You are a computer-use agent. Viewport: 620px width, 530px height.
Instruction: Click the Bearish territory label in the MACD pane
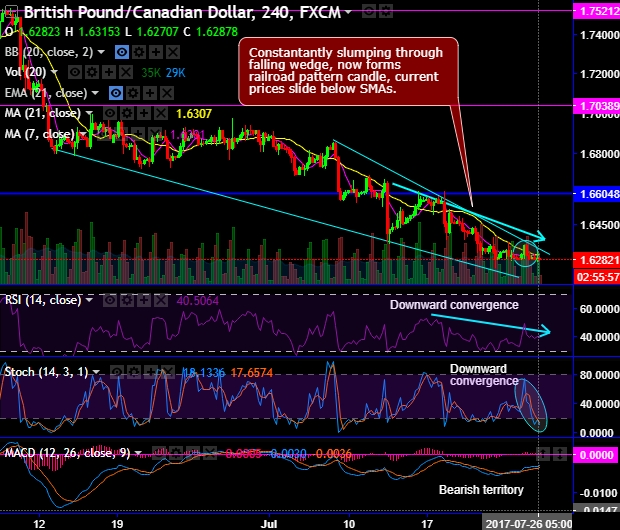(x=481, y=490)
